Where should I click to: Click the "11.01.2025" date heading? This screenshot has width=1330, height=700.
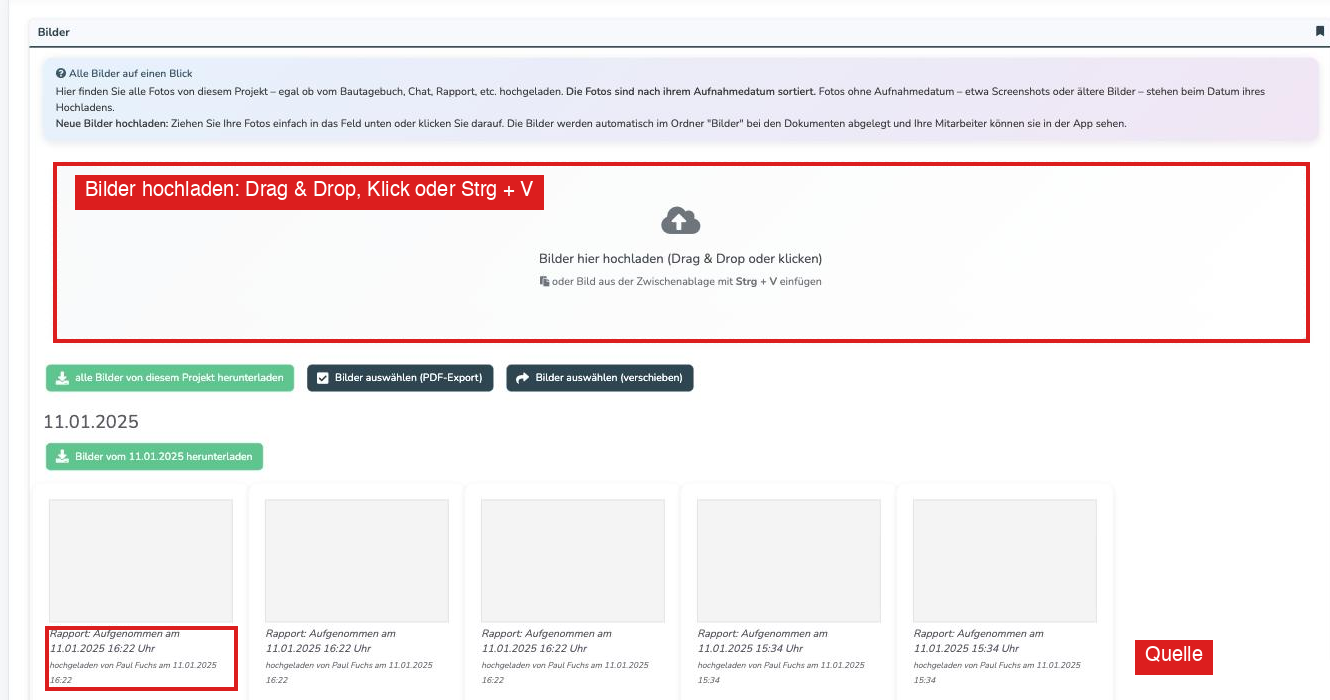tap(91, 421)
